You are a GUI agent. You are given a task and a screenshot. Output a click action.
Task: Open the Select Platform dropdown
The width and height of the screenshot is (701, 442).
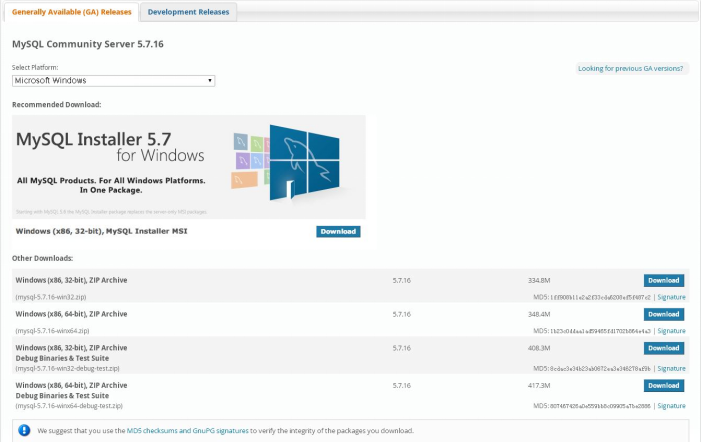pyautogui.click(x=114, y=81)
